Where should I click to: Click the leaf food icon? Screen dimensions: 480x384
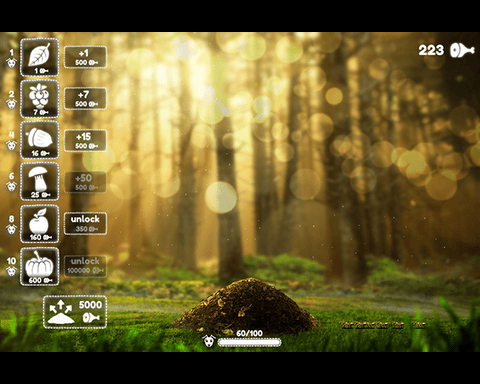coord(40,57)
